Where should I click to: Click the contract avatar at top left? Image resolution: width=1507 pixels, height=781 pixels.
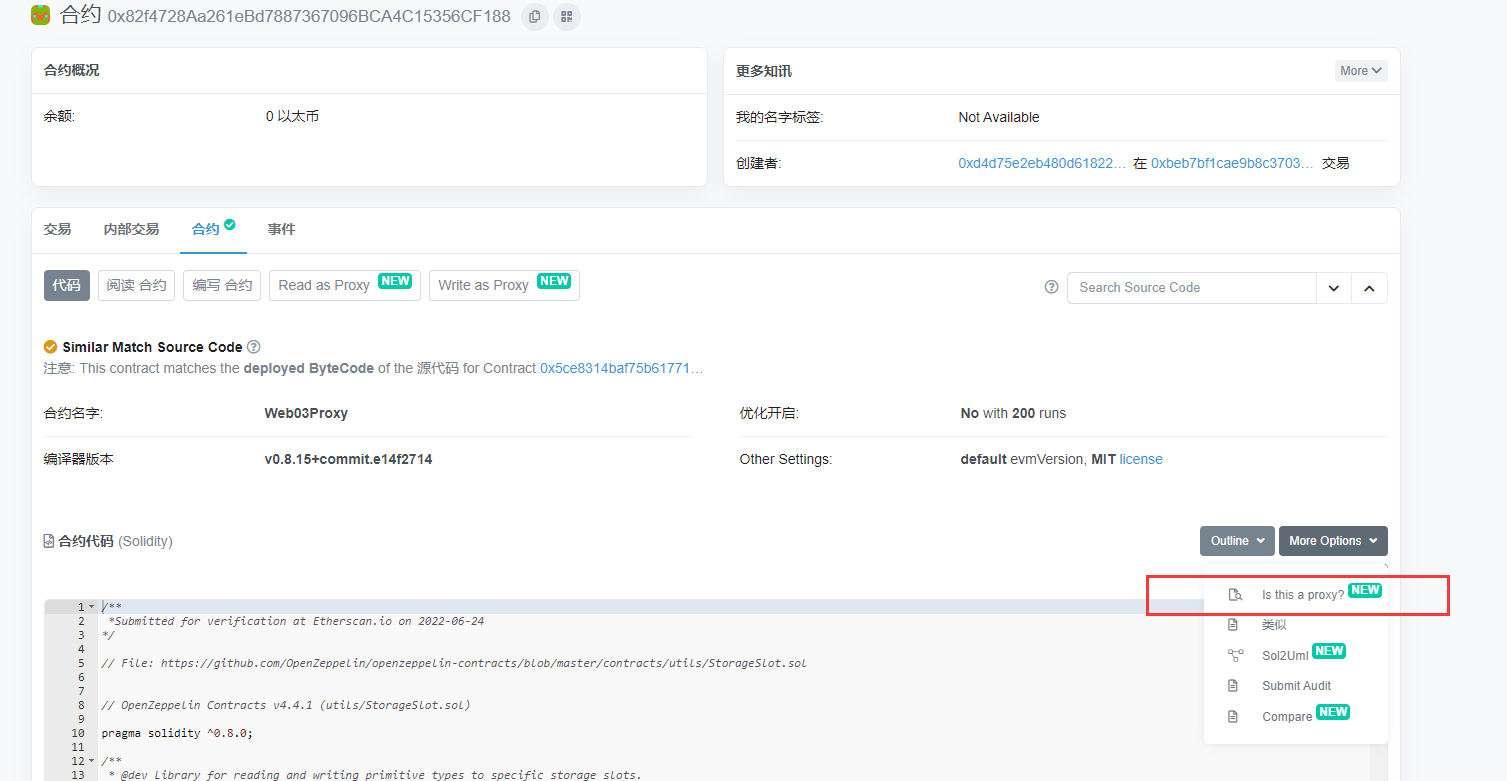click(39, 16)
